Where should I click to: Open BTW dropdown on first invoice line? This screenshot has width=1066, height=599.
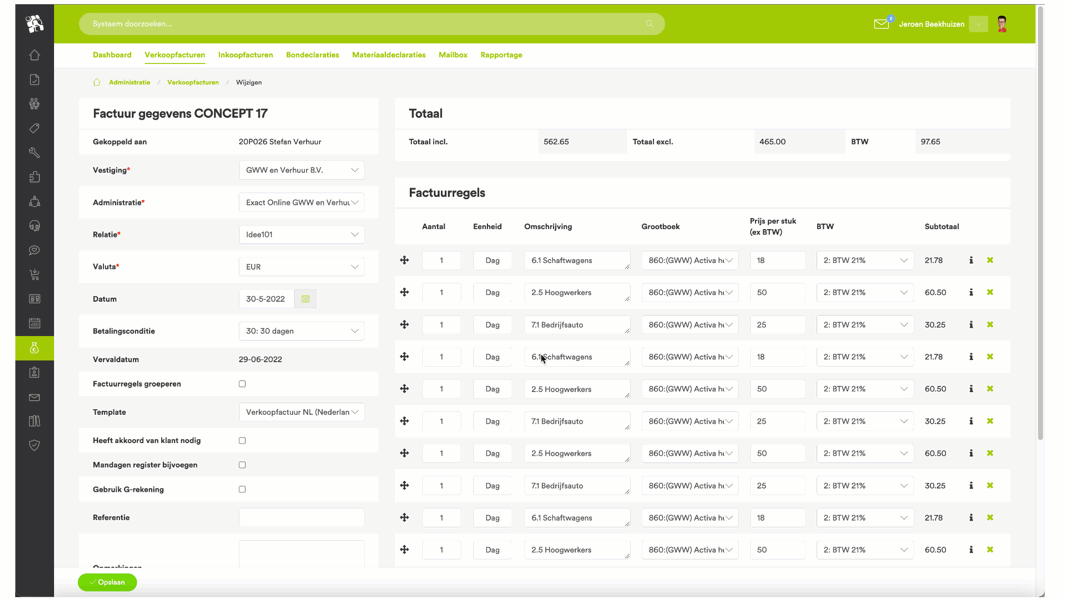[x=865, y=260]
